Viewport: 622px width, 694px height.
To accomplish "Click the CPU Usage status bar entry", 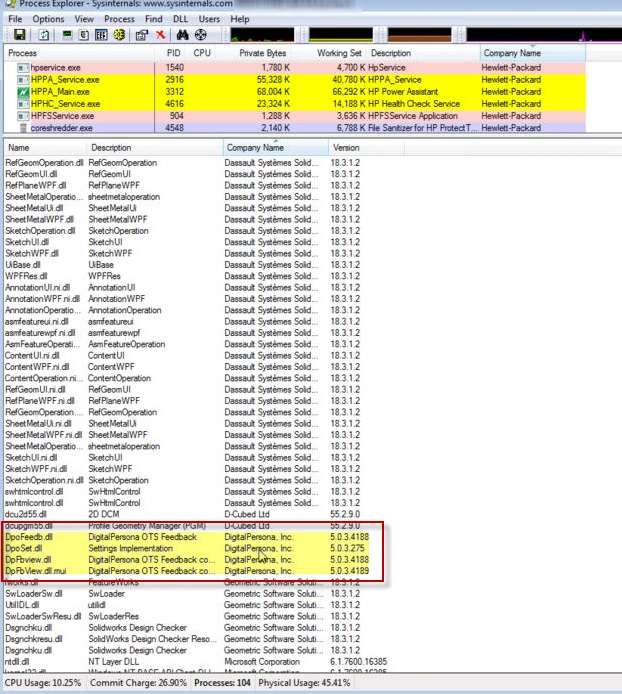I will pyautogui.click(x=43, y=683).
